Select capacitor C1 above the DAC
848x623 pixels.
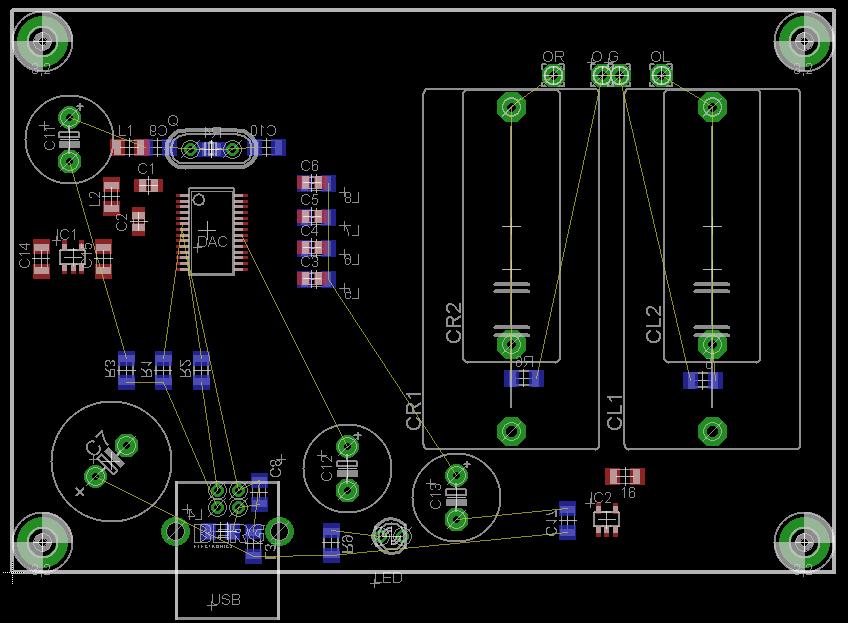tap(148, 185)
